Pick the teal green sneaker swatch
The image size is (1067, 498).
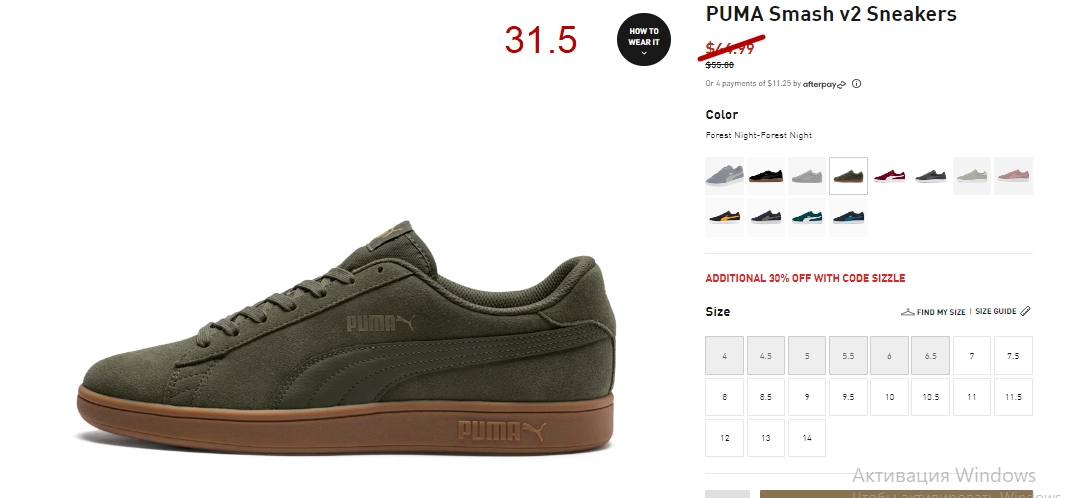click(806, 217)
